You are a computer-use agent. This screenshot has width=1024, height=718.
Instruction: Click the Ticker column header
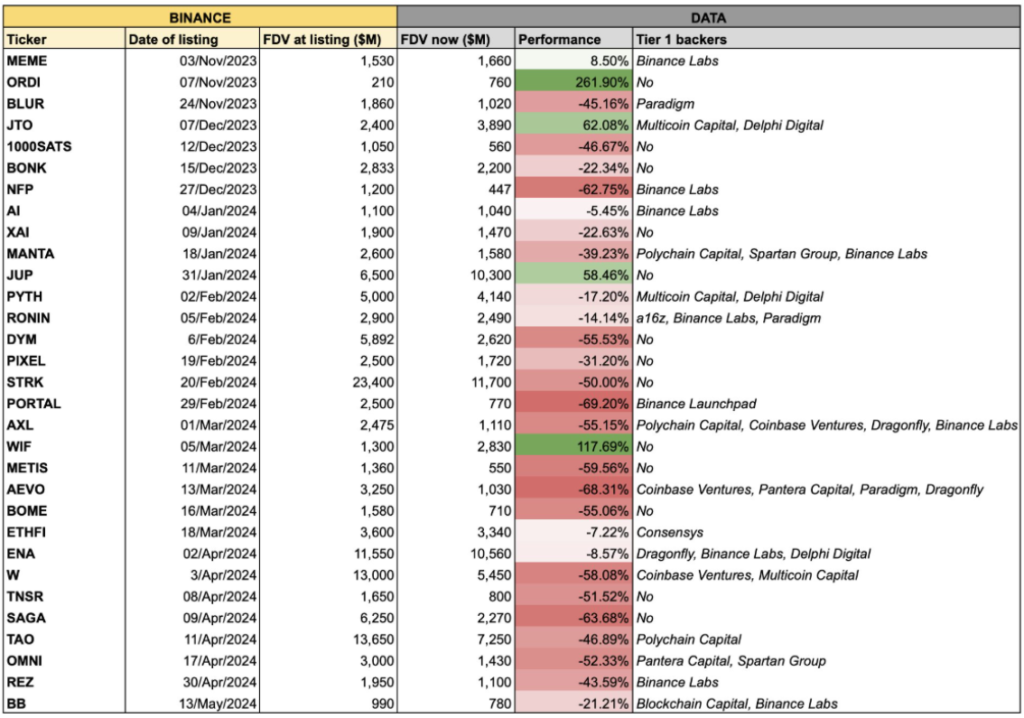[63, 39]
